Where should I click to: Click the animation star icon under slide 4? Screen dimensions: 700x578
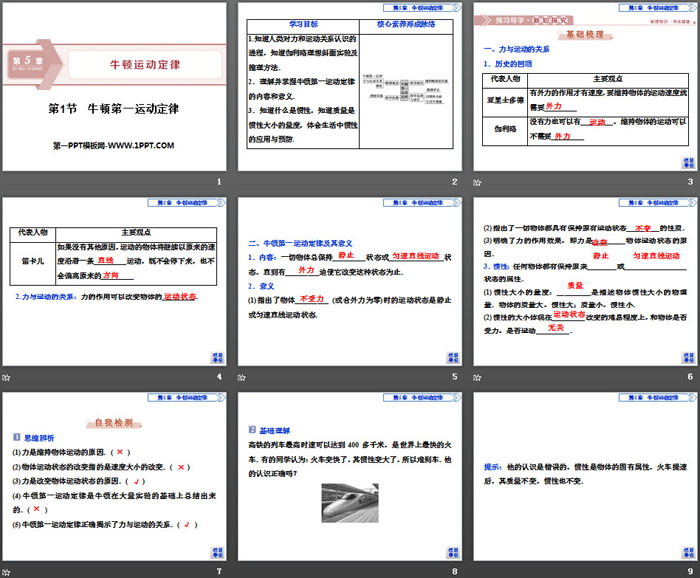coord(6,376)
